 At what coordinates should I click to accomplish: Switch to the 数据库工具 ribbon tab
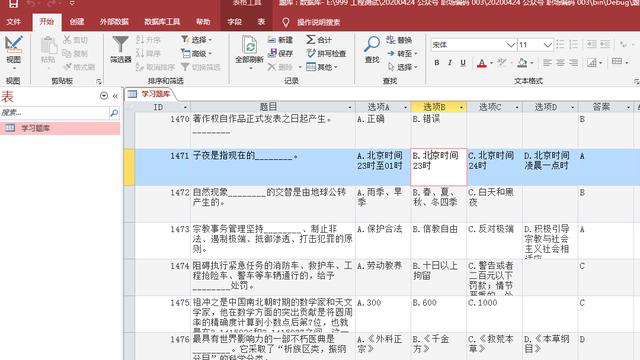click(x=162, y=22)
